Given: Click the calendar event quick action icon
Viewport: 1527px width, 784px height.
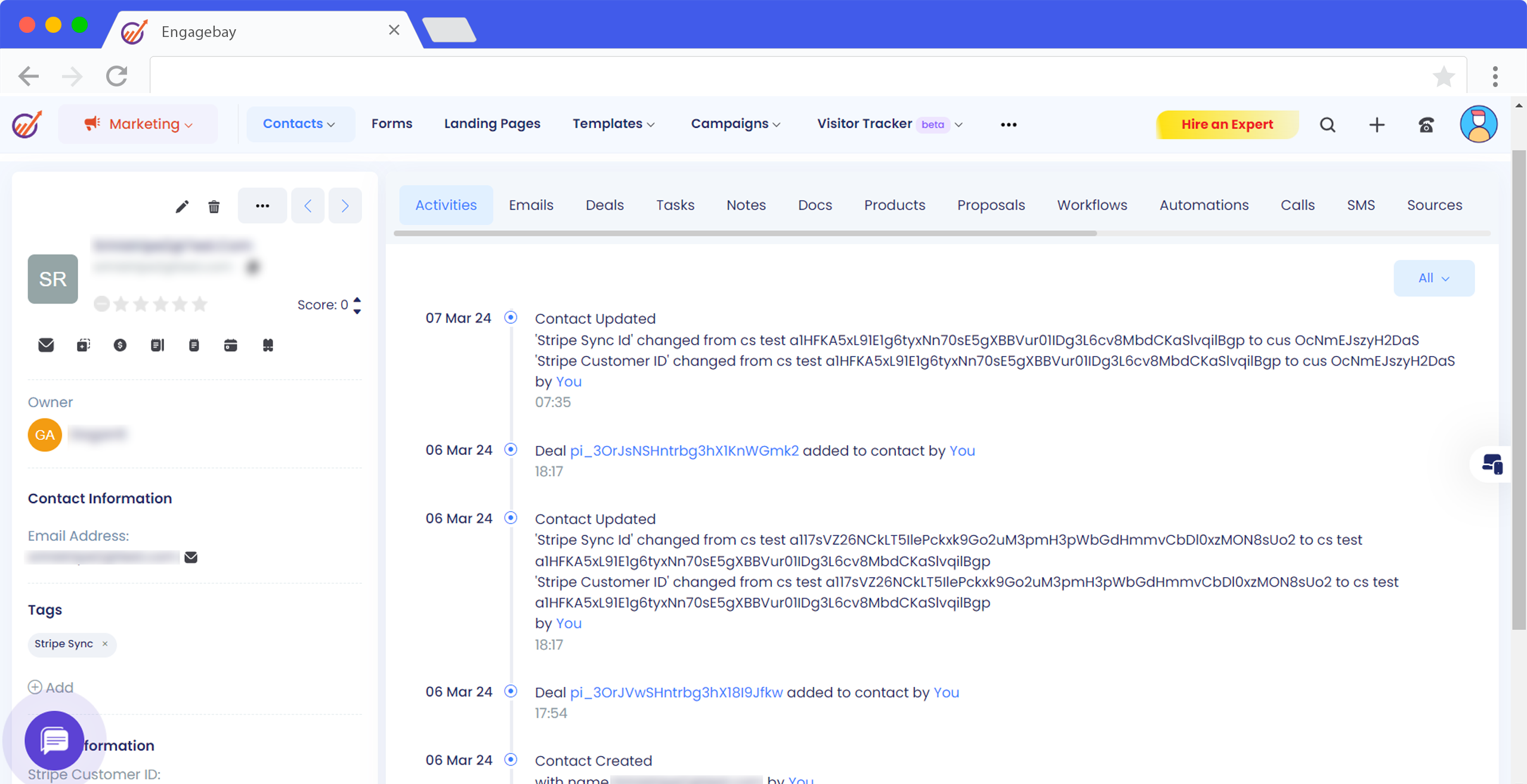Looking at the screenshot, I should (x=230, y=345).
